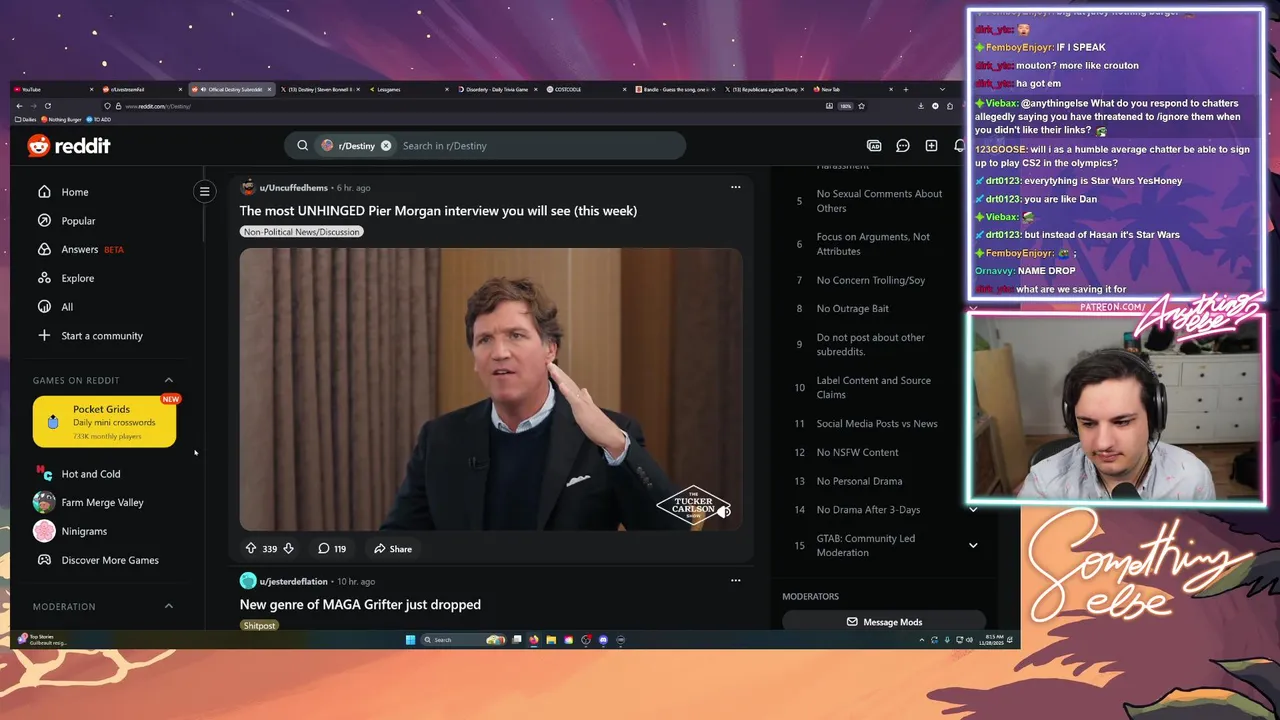Close the Official Destiny Subreddit tab

click(x=269, y=90)
